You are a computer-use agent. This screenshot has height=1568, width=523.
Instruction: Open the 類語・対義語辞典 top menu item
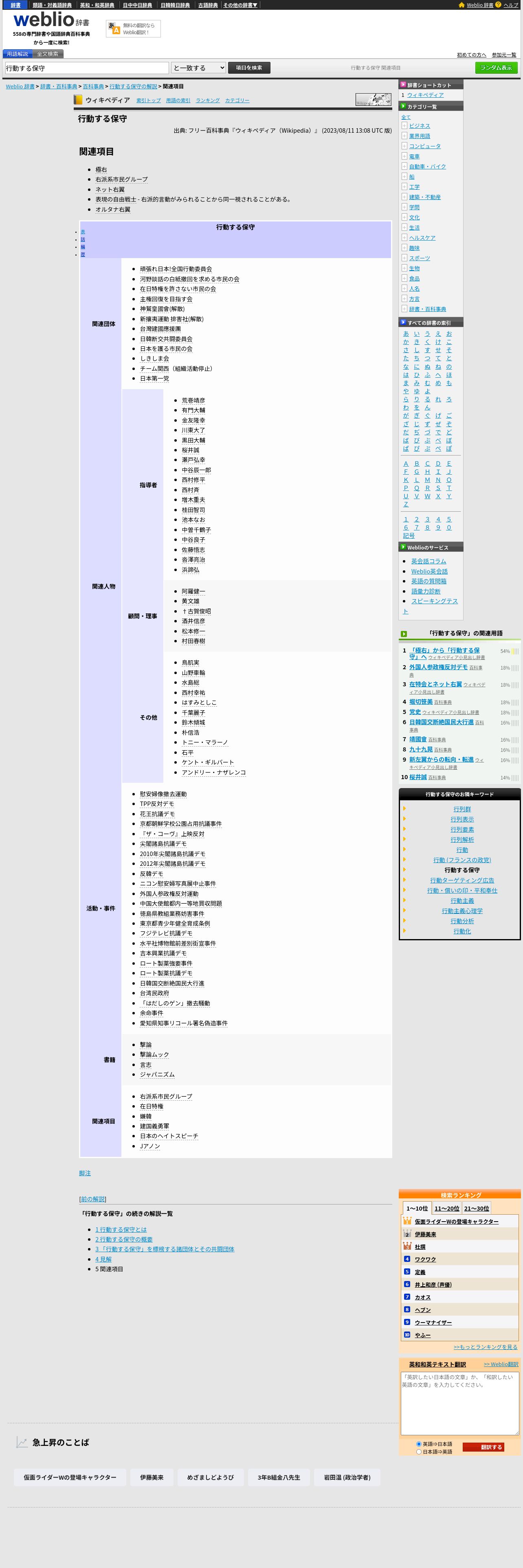click(52, 5)
